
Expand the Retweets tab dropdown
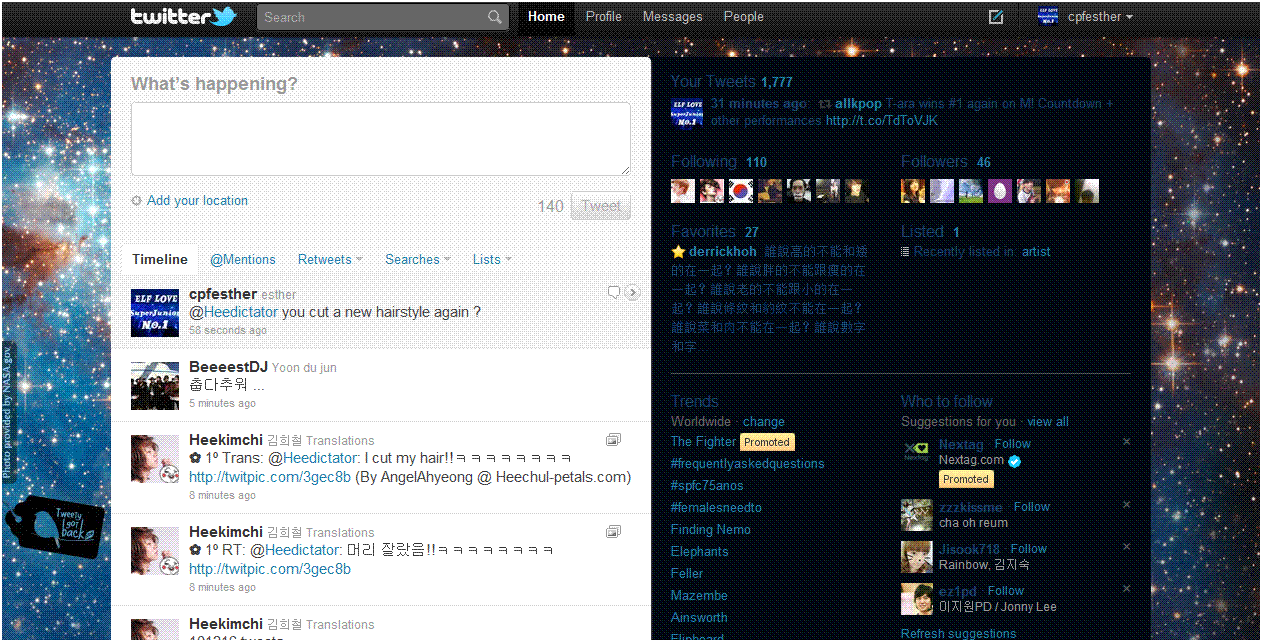[330, 259]
